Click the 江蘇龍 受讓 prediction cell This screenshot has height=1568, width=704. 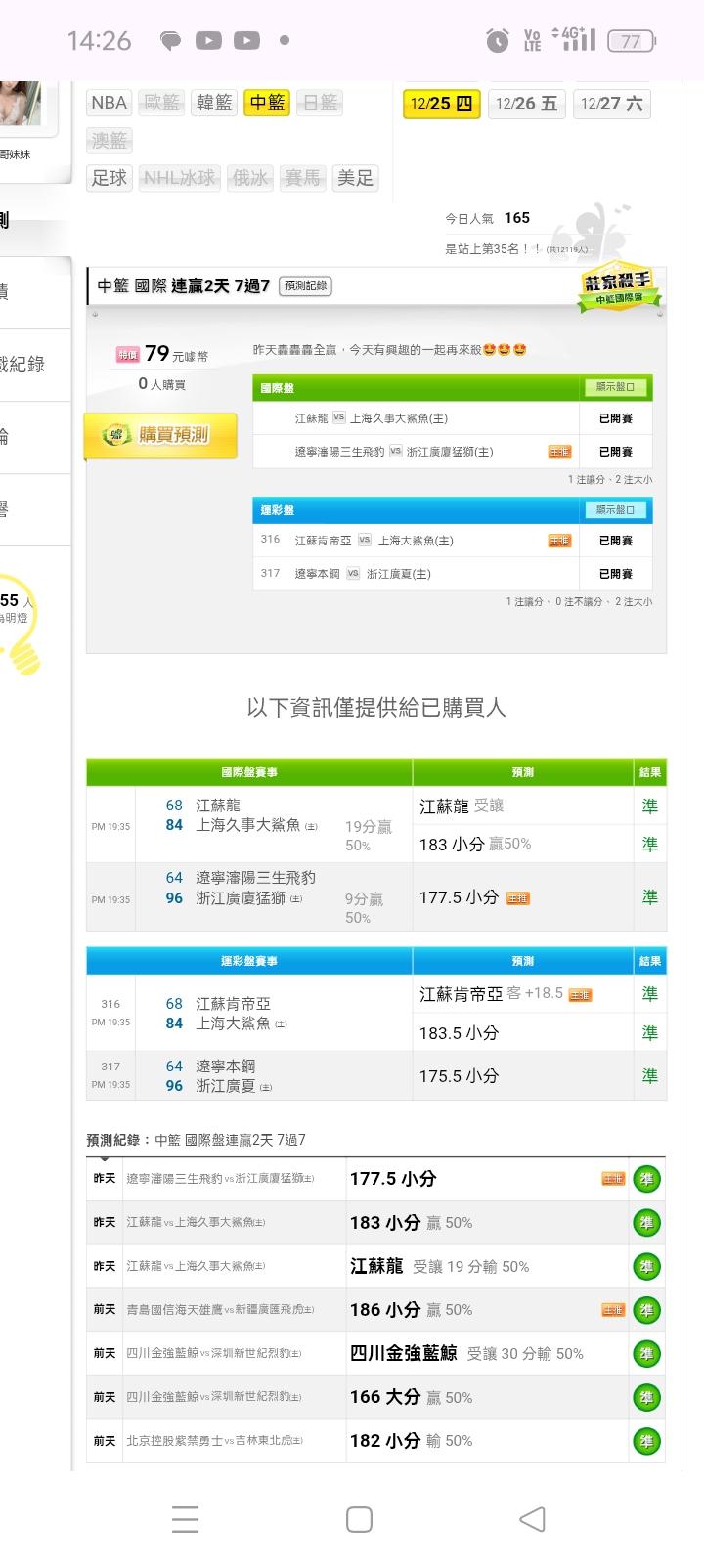(522, 806)
